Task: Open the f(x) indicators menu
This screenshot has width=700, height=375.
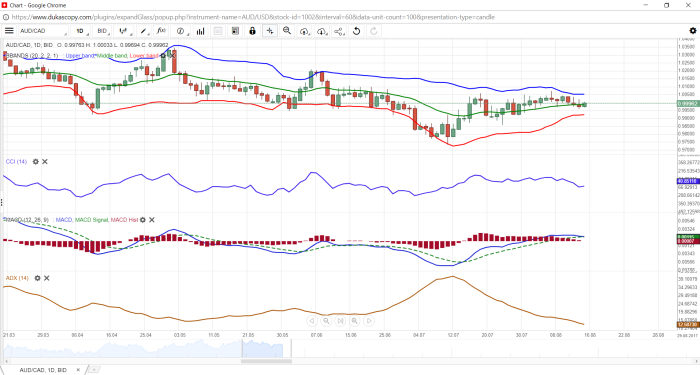Action: click(x=161, y=31)
